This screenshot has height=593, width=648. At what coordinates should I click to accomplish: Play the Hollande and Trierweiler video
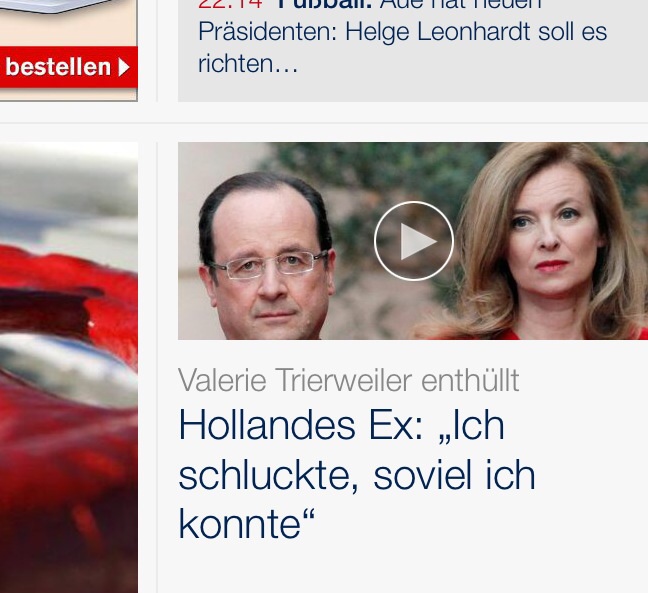click(414, 241)
